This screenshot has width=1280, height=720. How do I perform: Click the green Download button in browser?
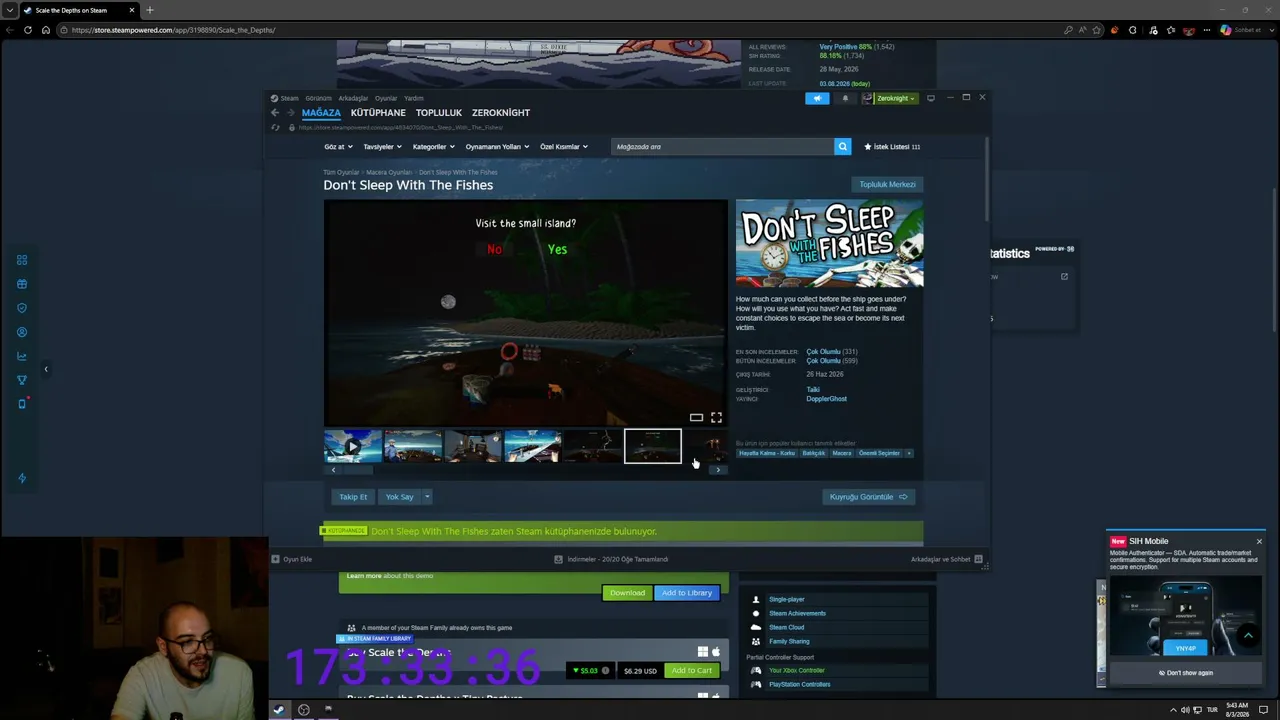click(x=628, y=593)
